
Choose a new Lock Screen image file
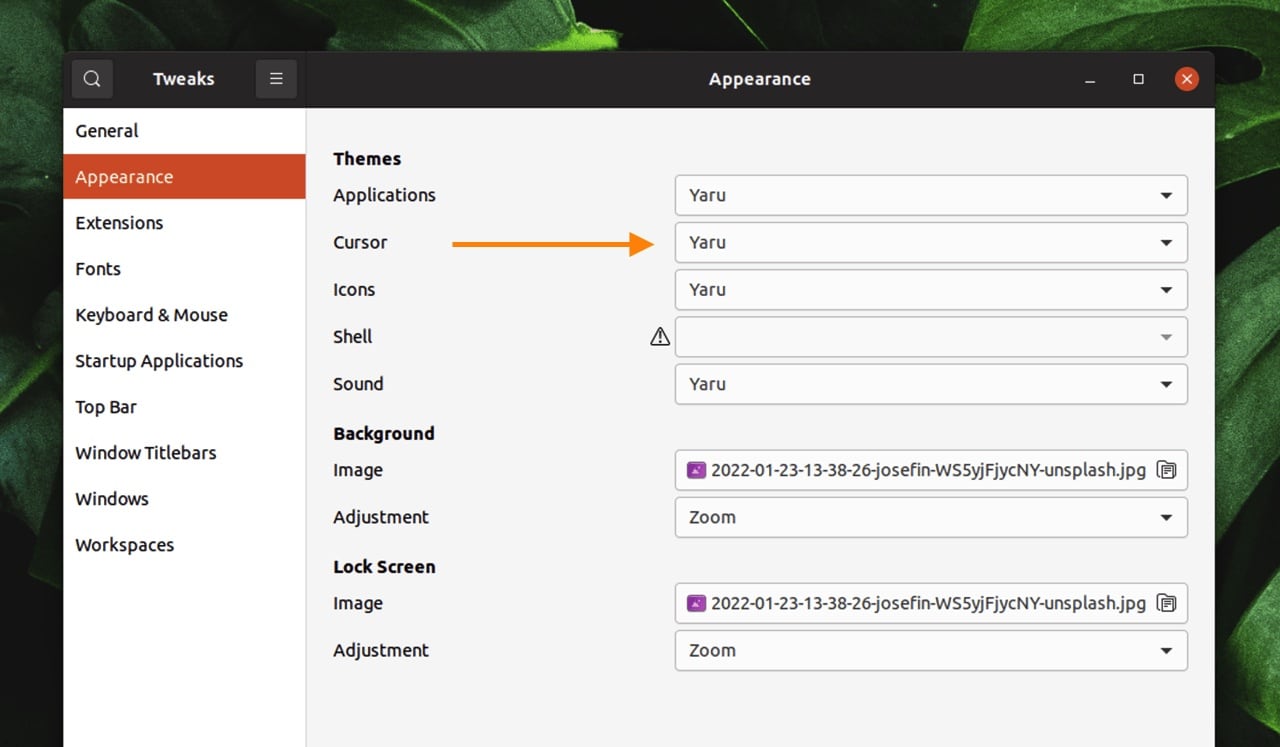pyautogui.click(x=931, y=603)
